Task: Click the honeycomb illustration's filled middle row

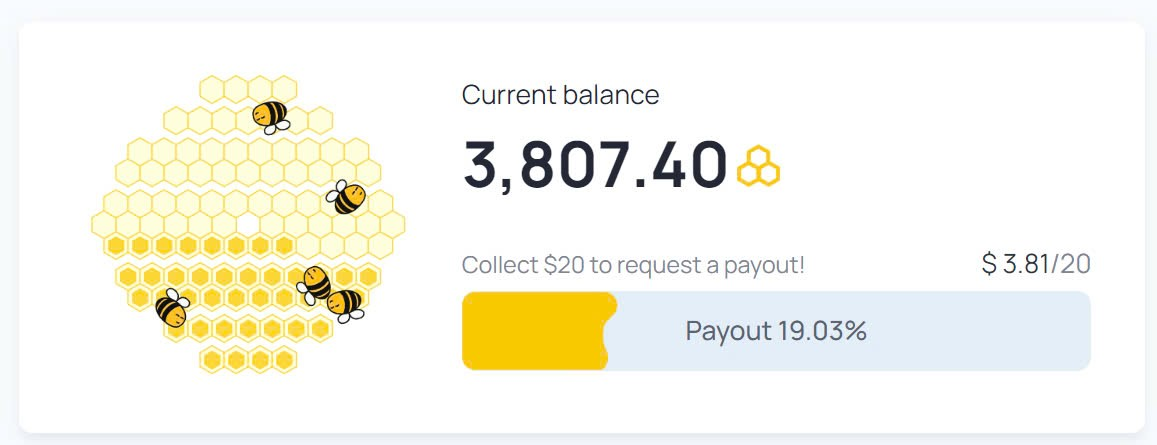Action: [x=199, y=245]
